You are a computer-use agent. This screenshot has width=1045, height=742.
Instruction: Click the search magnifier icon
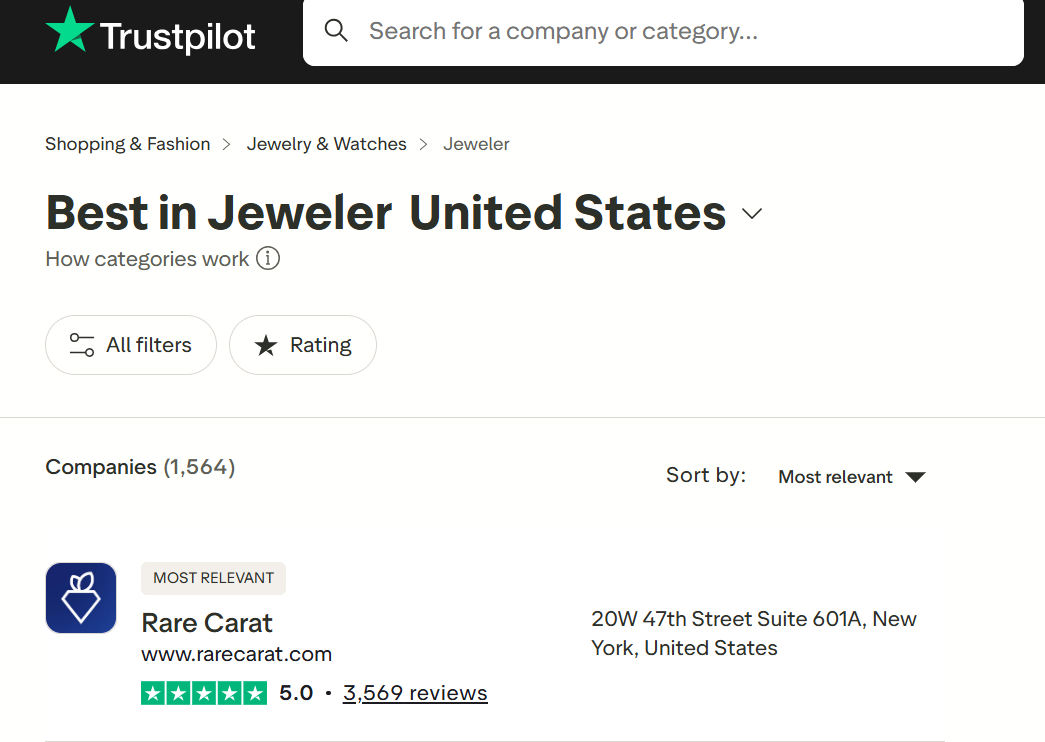[336, 31]
